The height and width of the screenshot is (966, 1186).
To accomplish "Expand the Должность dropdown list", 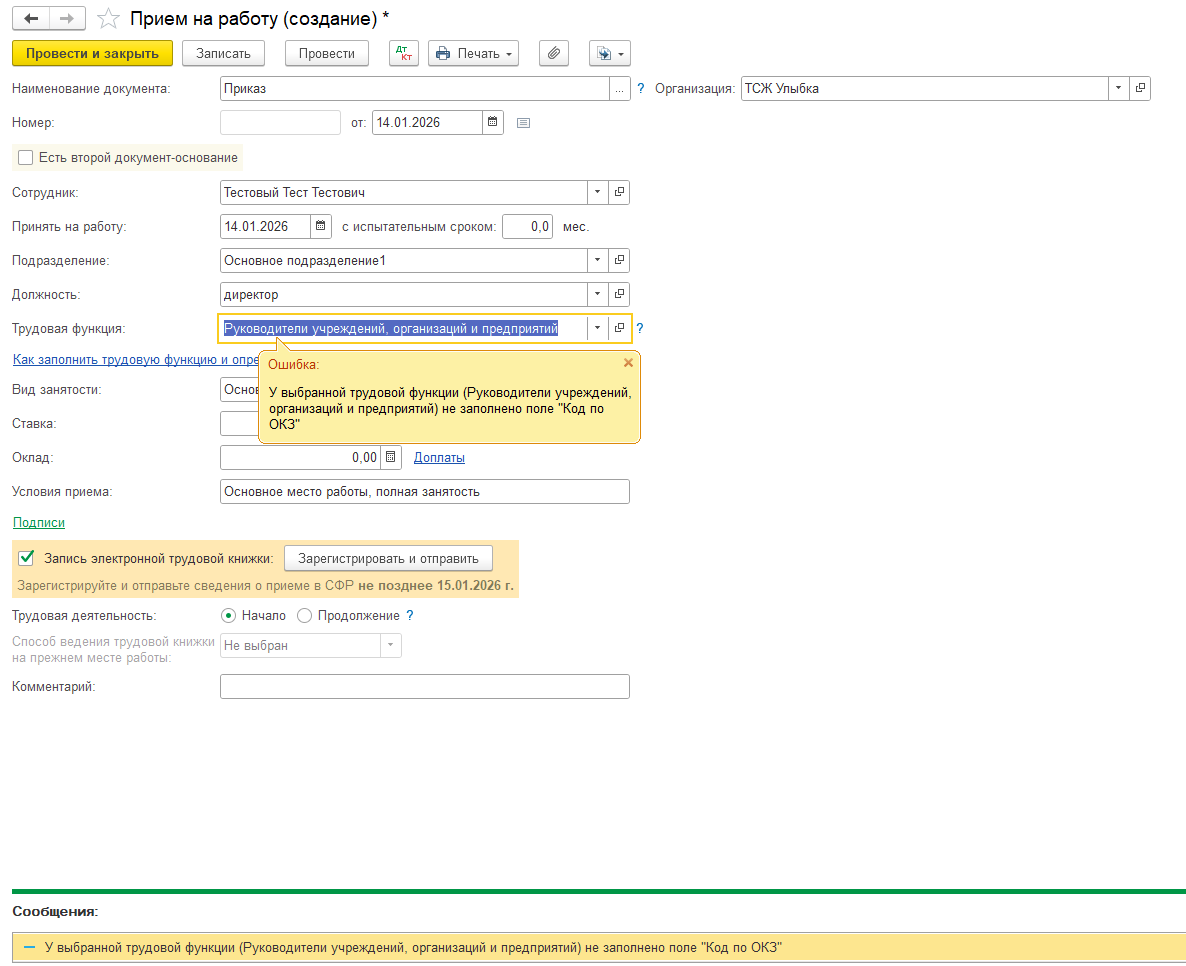I will point(597,294).
